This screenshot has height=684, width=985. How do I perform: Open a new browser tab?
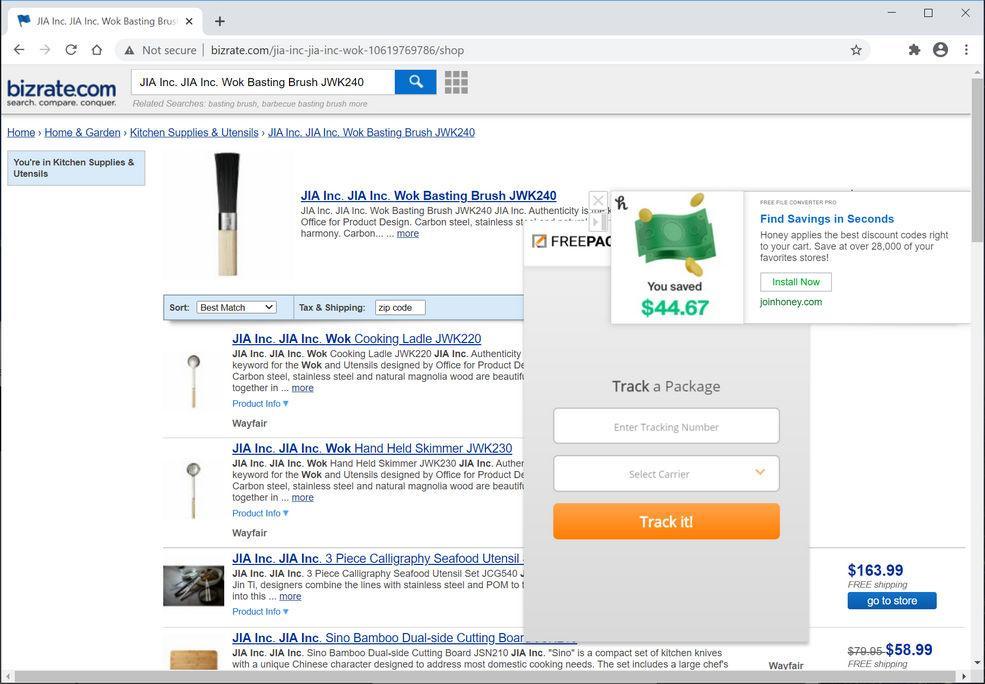pyautogui.click(x=219, y=21)
